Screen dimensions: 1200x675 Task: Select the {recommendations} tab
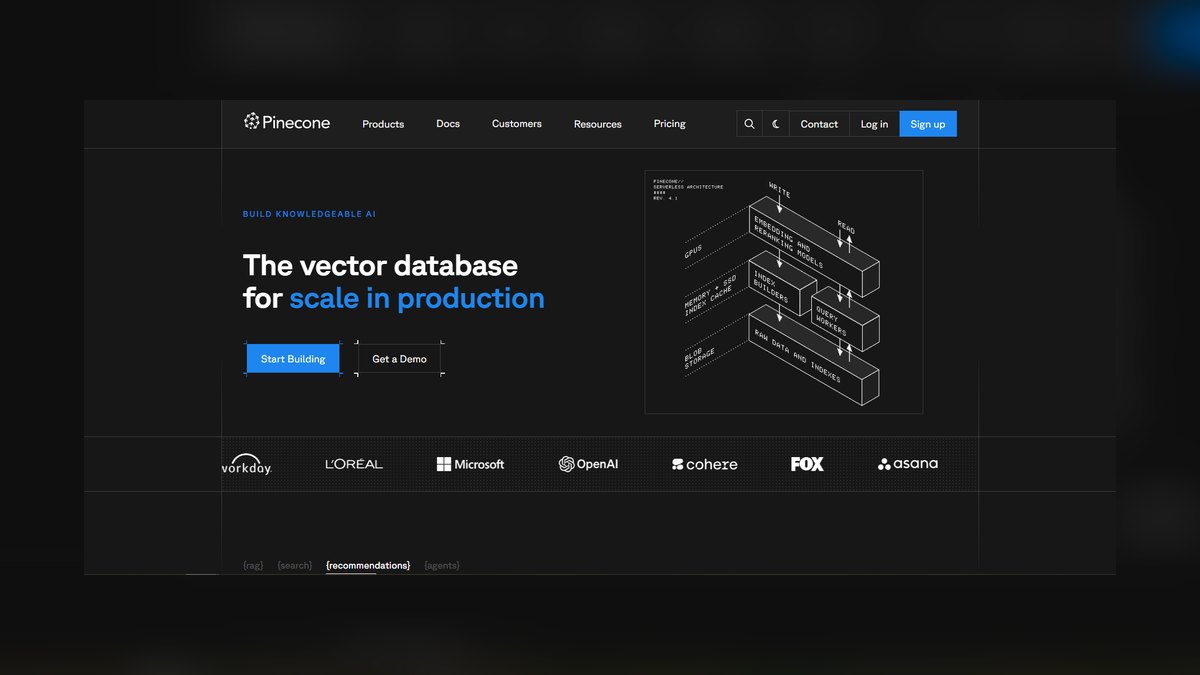pos(368,566)
